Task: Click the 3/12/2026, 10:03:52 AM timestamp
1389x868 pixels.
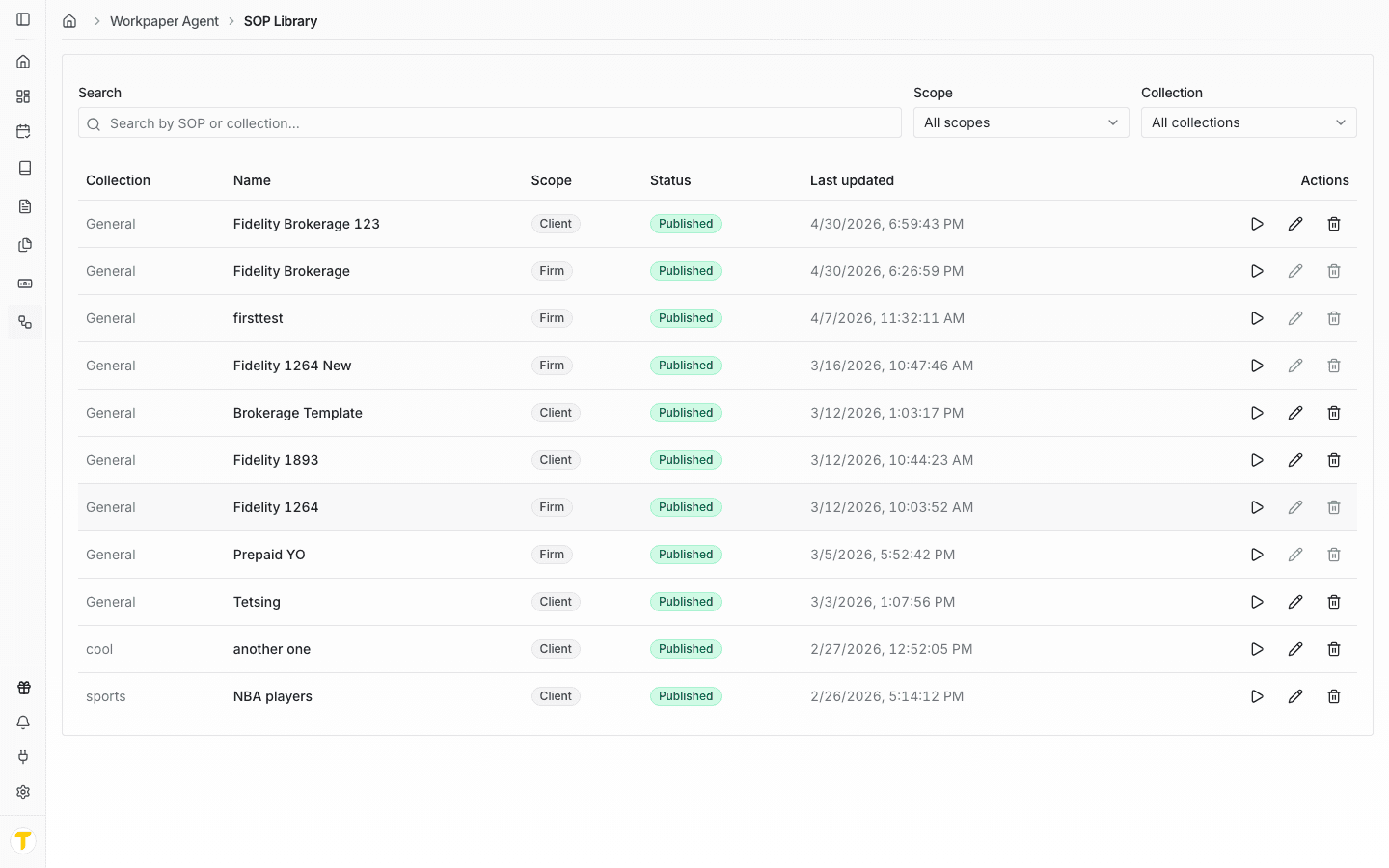Action: (x=892, y=507)
